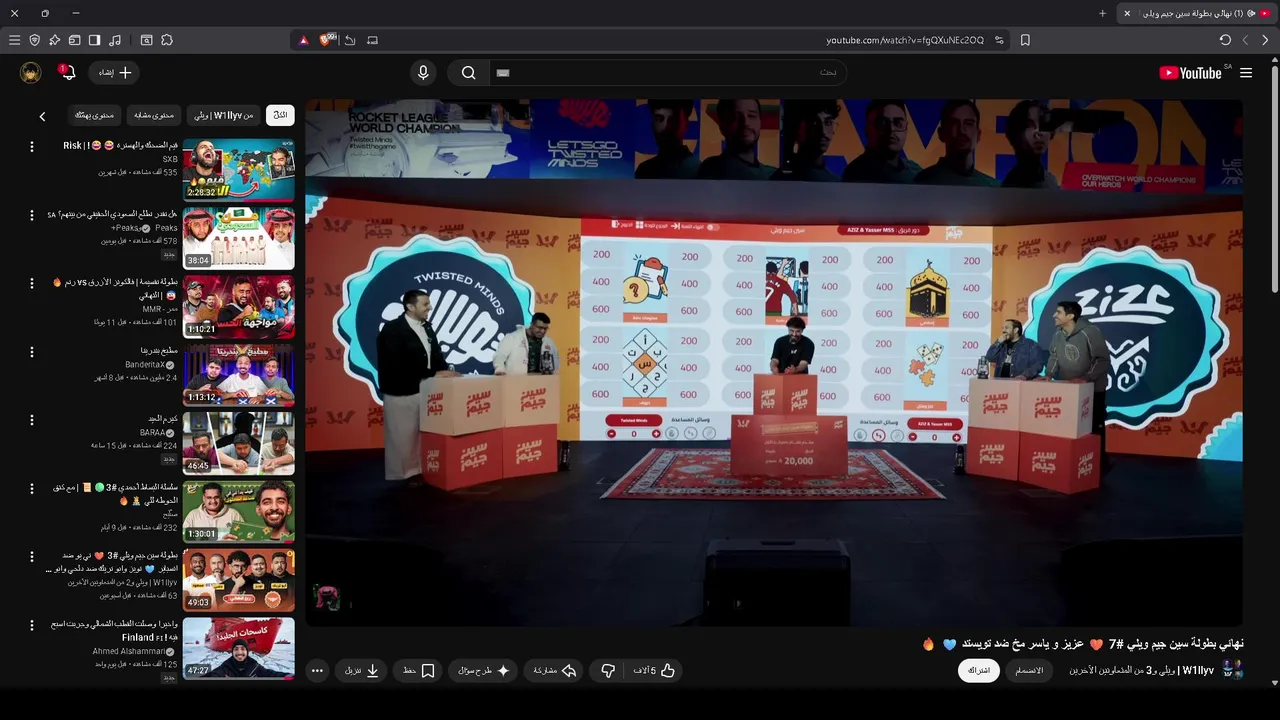Open site settings icon beside the URL

[x=999, y=40]
